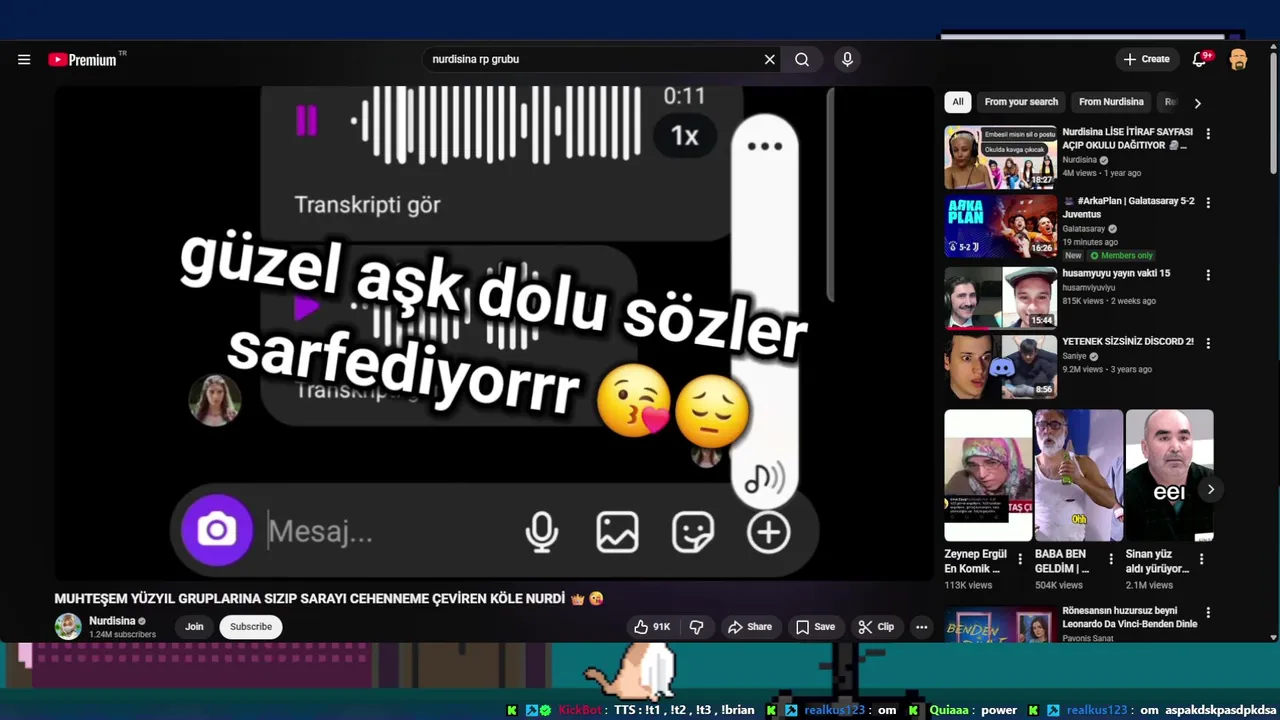The height and width of the screenshot is (720, 1280).
Task: Click KickBot name in chat ticker
Action: point(580,710)
